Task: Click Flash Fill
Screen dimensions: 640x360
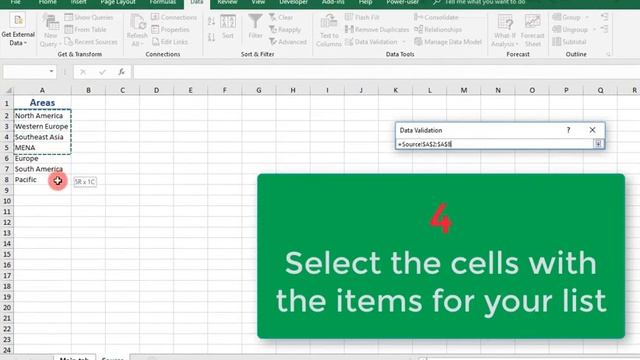Action: pyautogui.click(x=362, y=18)
